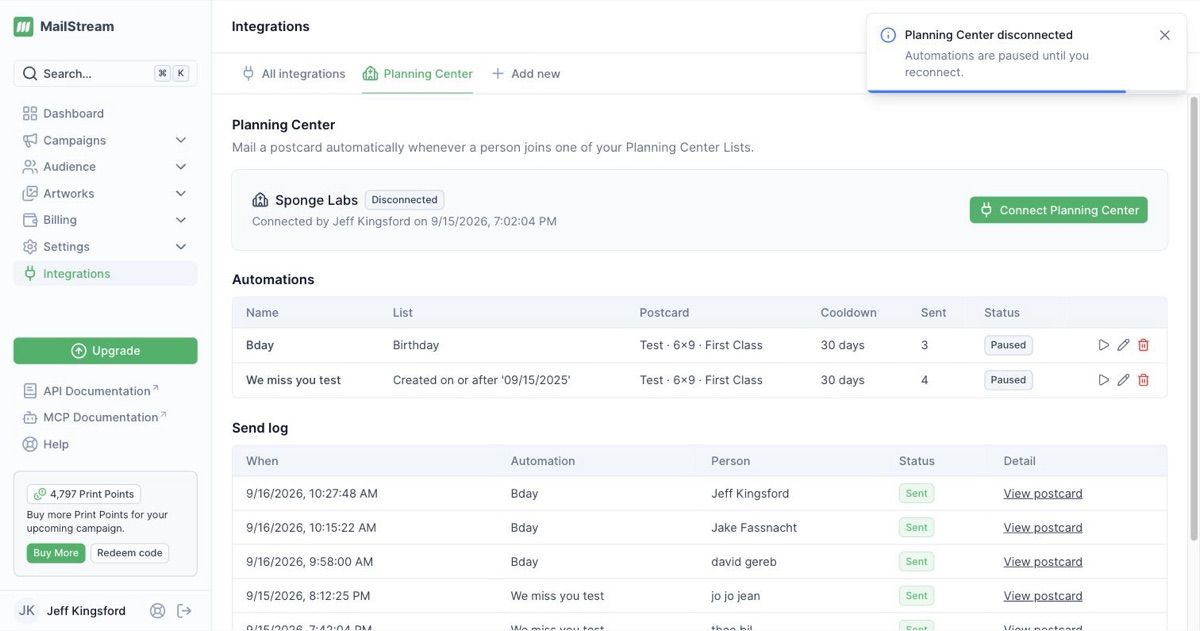Click the 4,797 Print Points badge
Screen dimensions: 1200x631
[x=84, y=494]
